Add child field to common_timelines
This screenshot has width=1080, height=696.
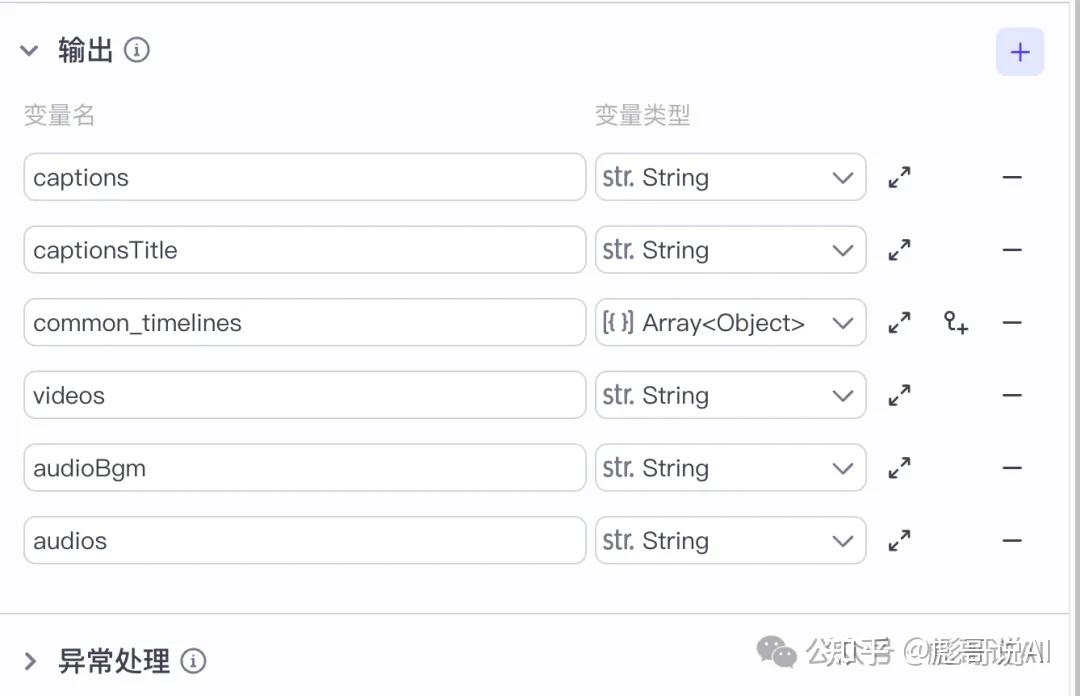click(955, 323)
